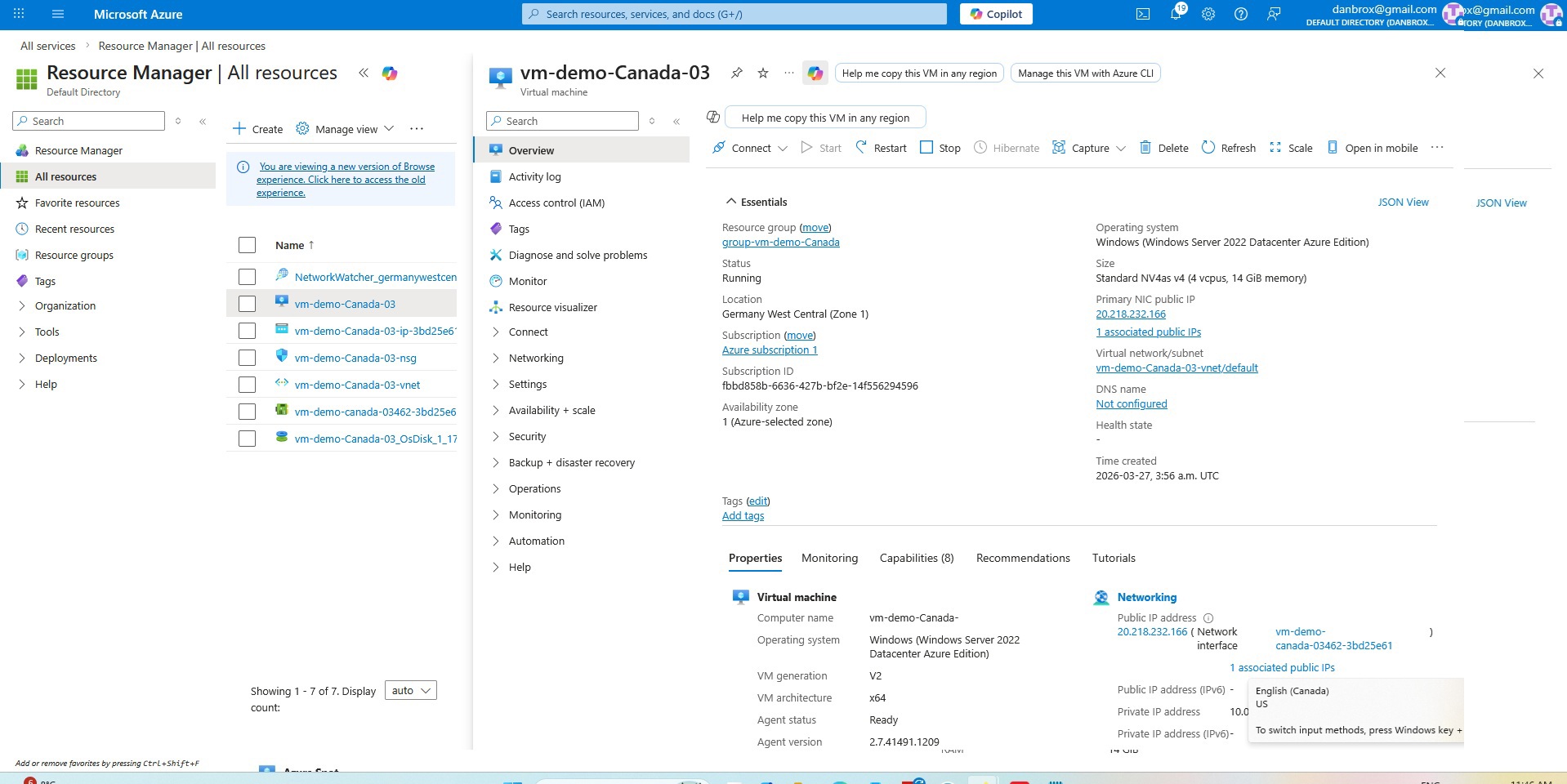Open the Essentials JSON View link
The height and width of the screenshot is (784, 1567).
click(x=1403, y=202)
